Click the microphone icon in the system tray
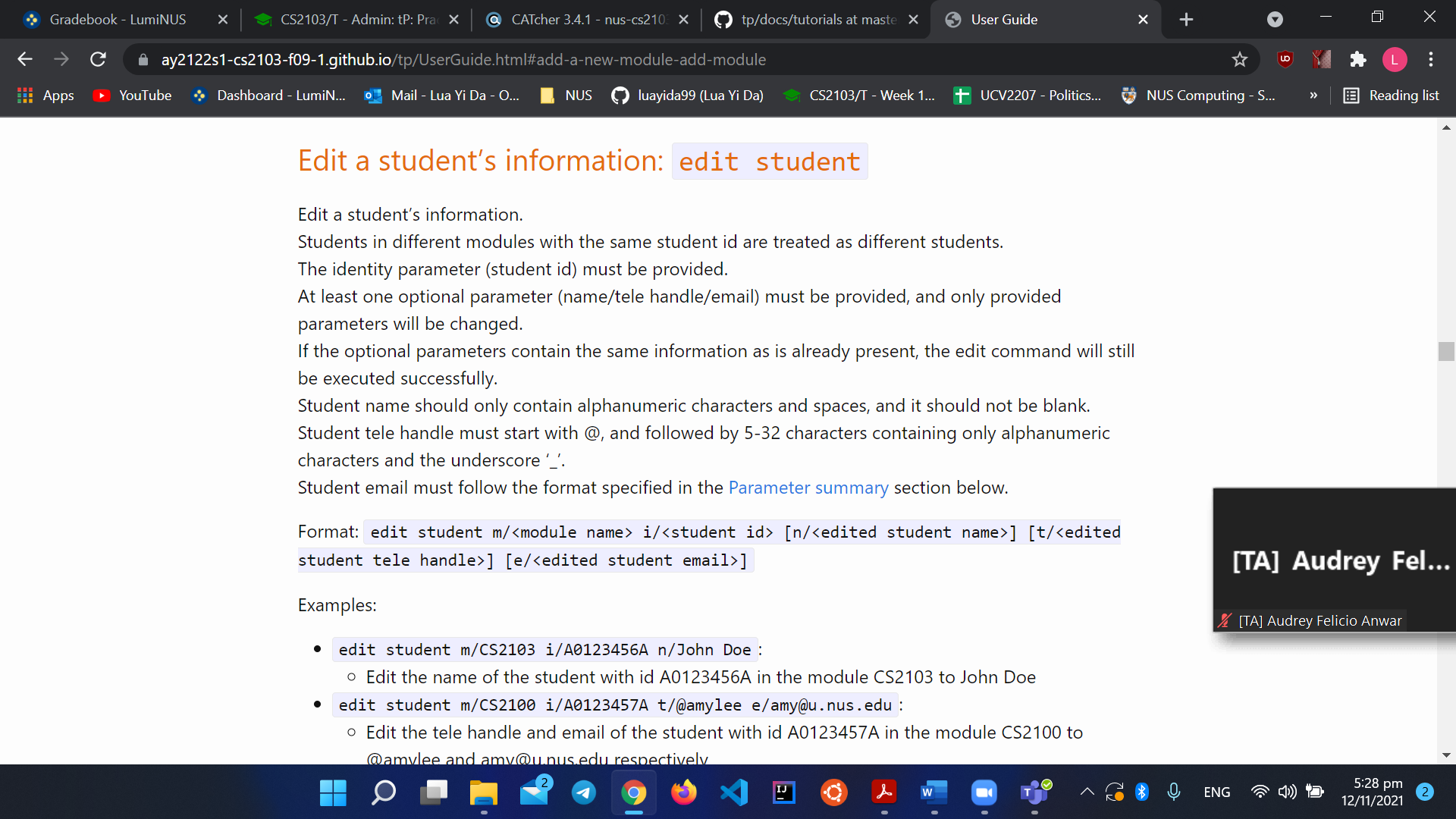The image size is (1456, 819). pos(1174,792)
